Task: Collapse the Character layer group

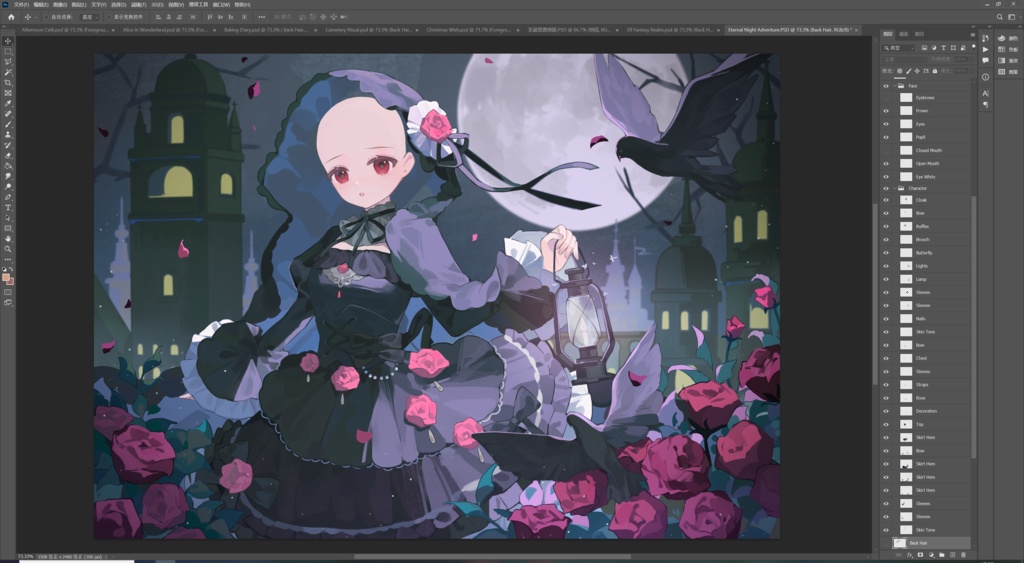Action: click(x=895, y=188)
